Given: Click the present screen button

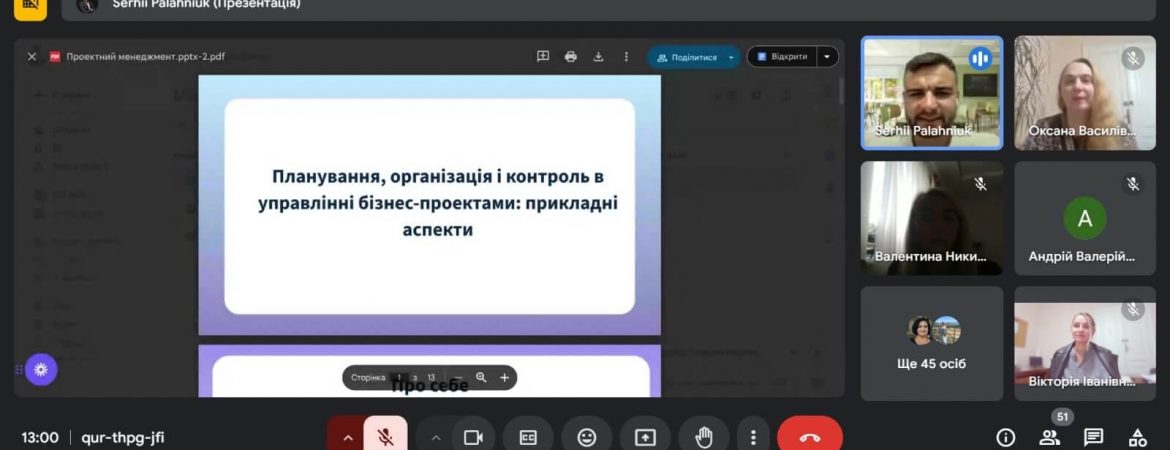Looking at the screenshot, I should point(645,437).
